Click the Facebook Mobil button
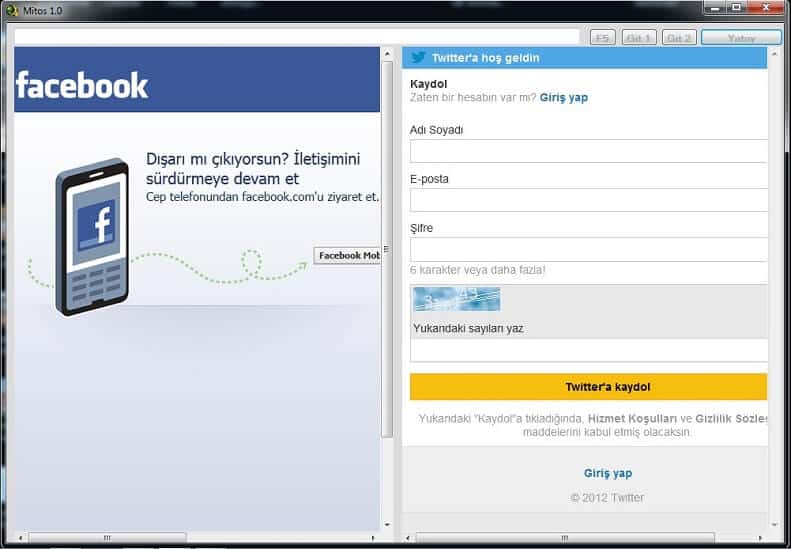The height and width of the screenshot is (549, 791). click(x=347, y=255)
